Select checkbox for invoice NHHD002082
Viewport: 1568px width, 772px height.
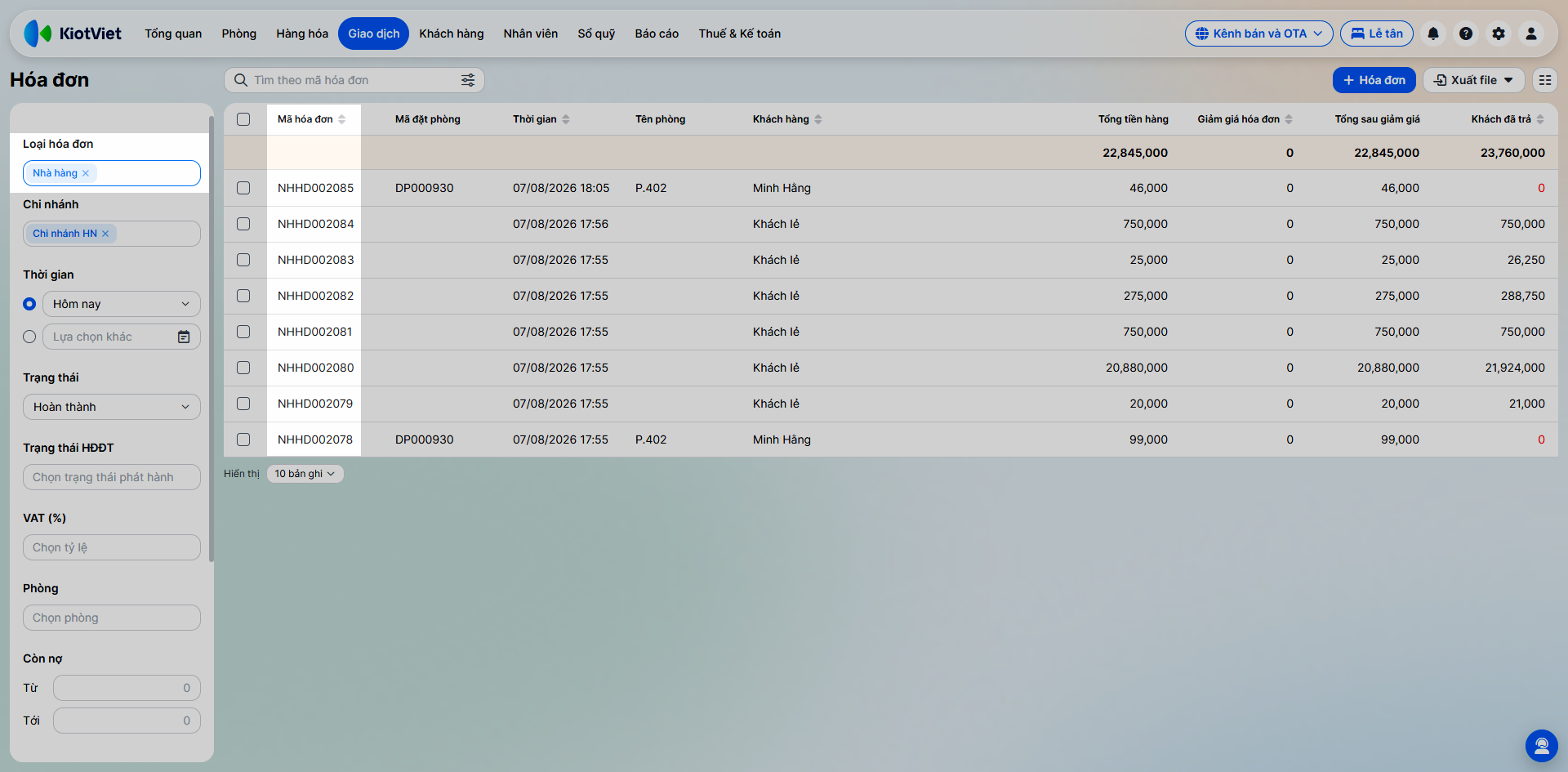(243, 296)
